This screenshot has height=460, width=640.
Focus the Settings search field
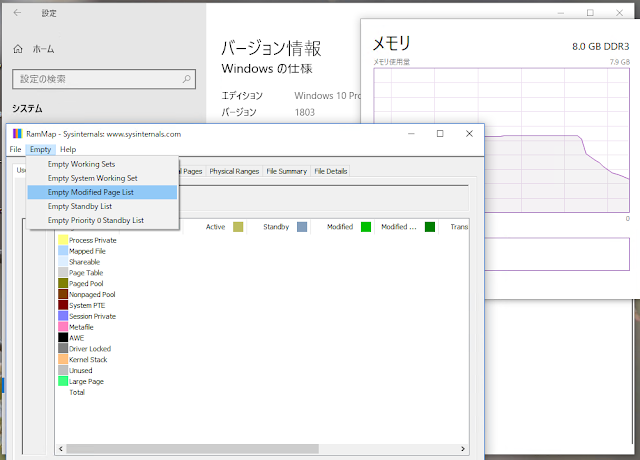pos(104,79)
